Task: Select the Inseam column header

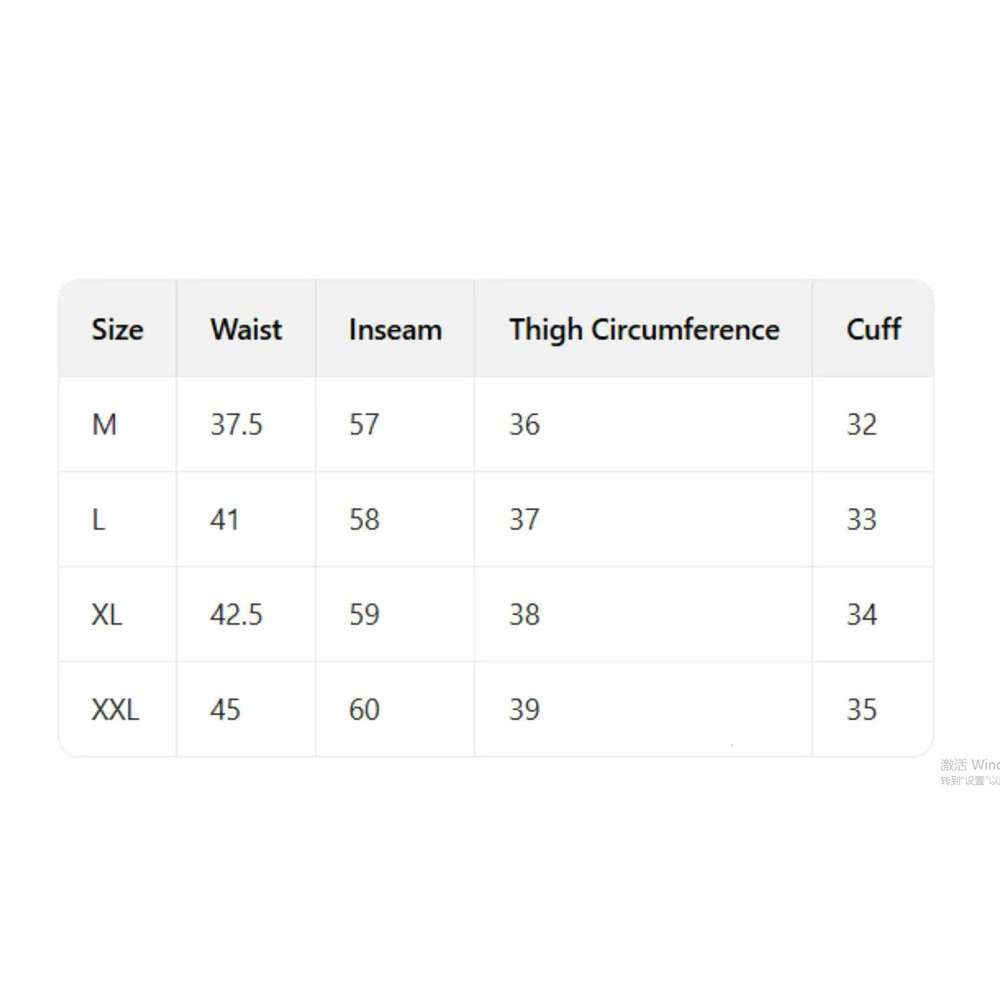Action: [395, 329]
